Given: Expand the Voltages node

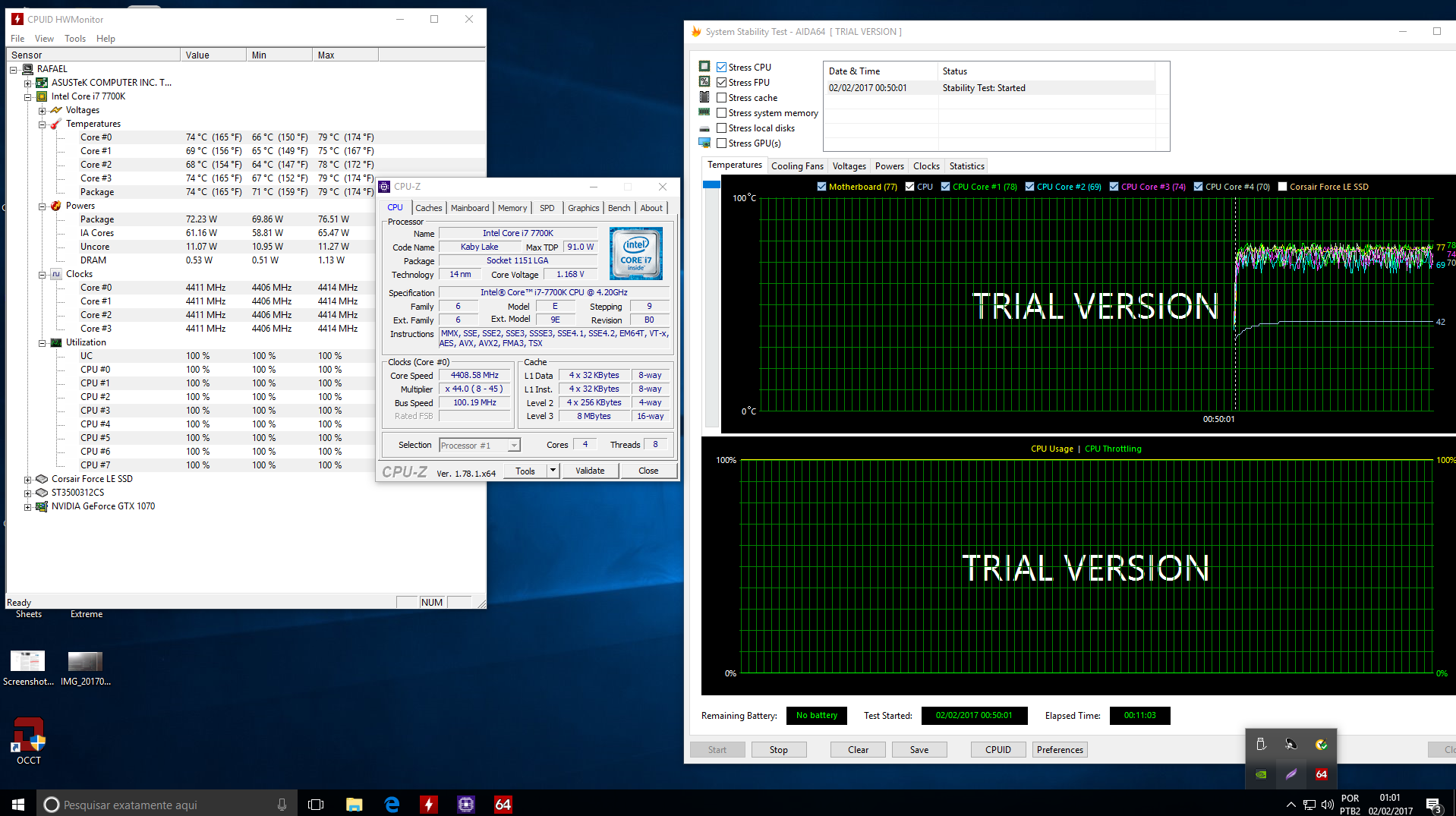Looking at the screenshot, I should tap(42, 111).
